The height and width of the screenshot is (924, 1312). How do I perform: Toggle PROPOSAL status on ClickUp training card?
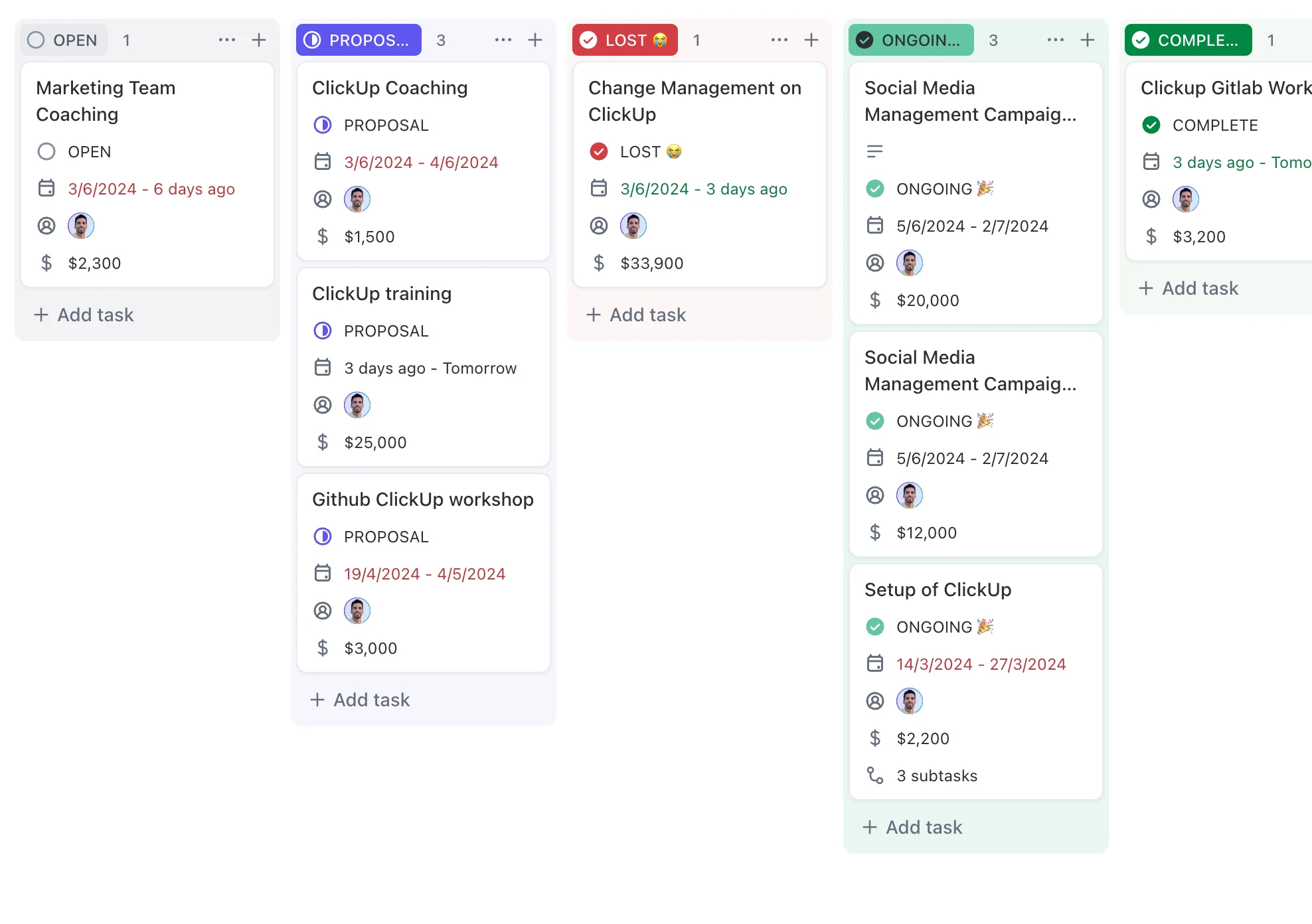coord(323,331)
